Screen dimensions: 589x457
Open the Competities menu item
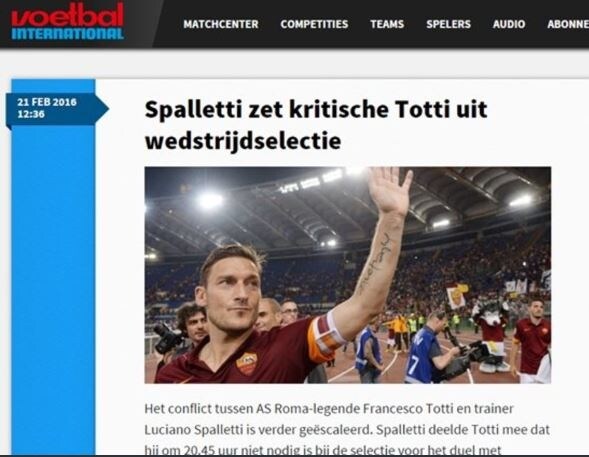[x=314, y=24]
